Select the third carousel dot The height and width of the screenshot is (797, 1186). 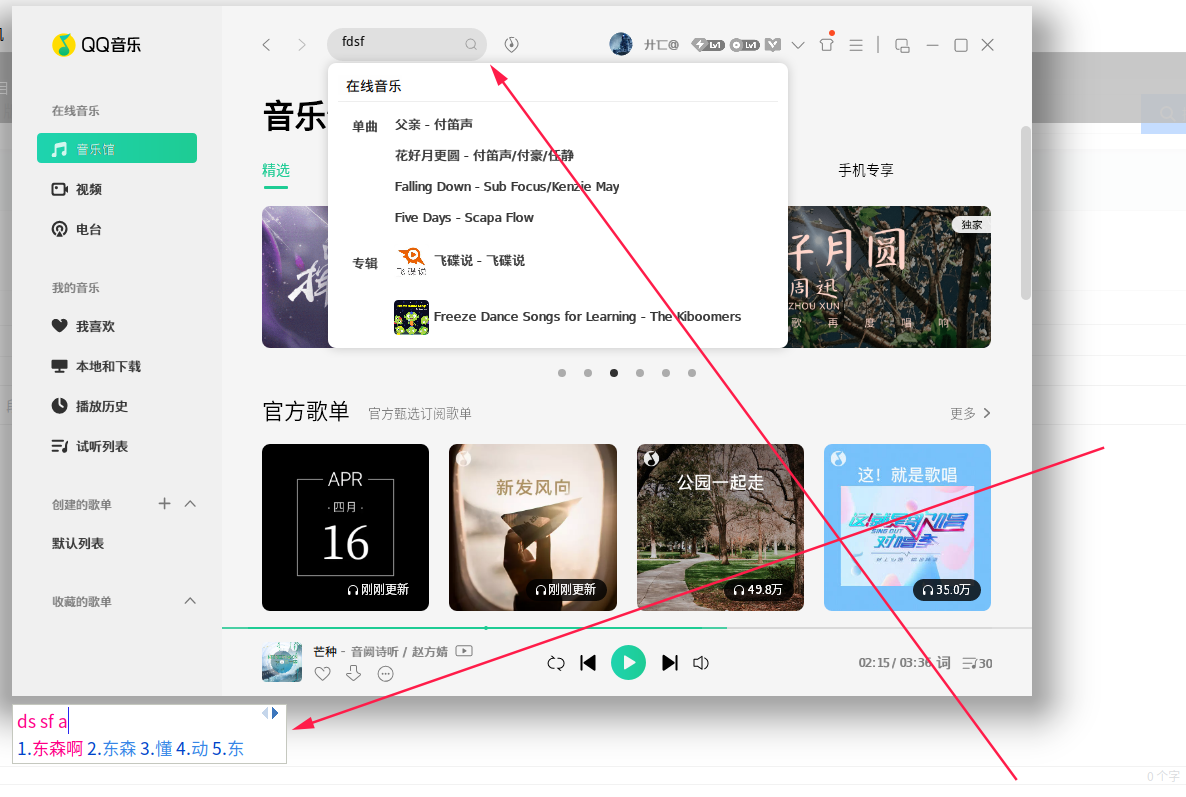[614, 373]
